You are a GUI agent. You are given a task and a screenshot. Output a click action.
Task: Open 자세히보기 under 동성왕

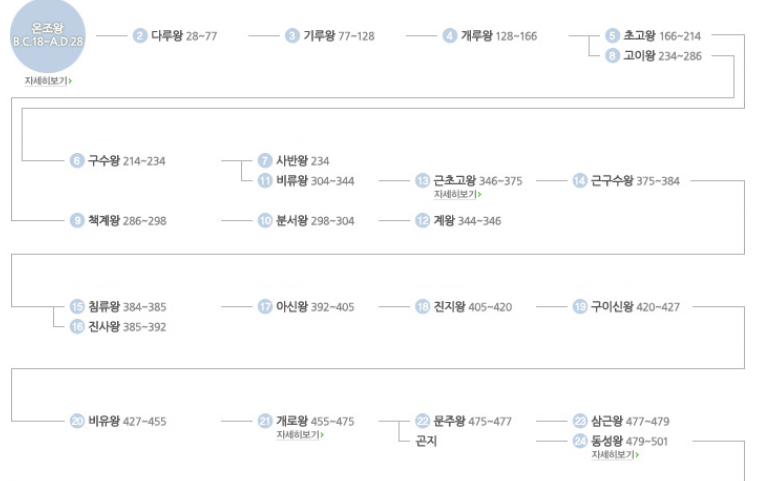click(x=615, y=455)
